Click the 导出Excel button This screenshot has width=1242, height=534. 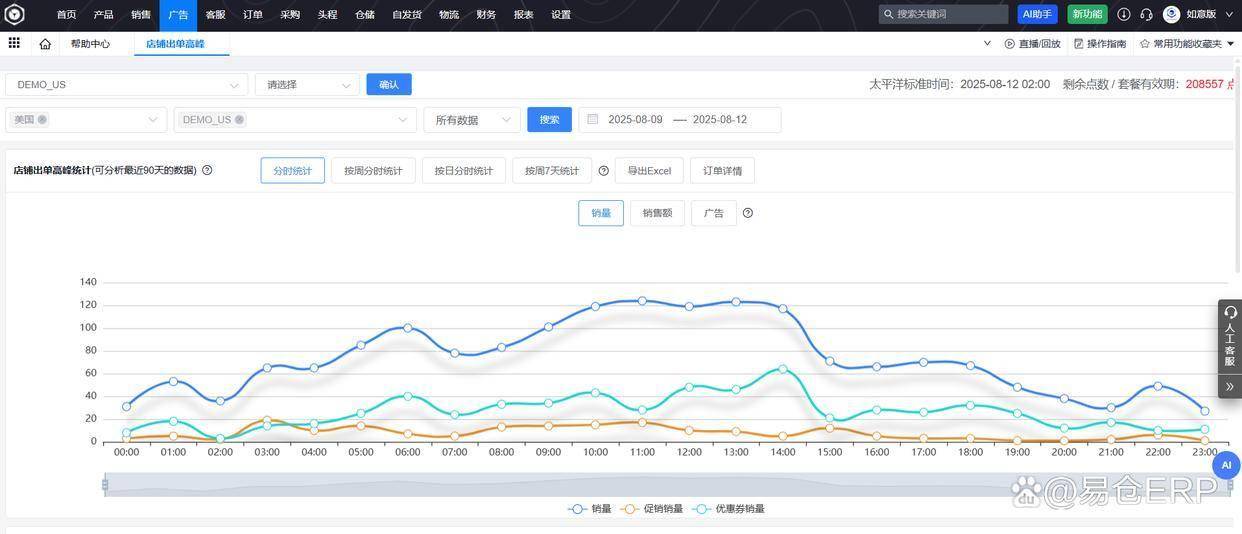(649, 171)
